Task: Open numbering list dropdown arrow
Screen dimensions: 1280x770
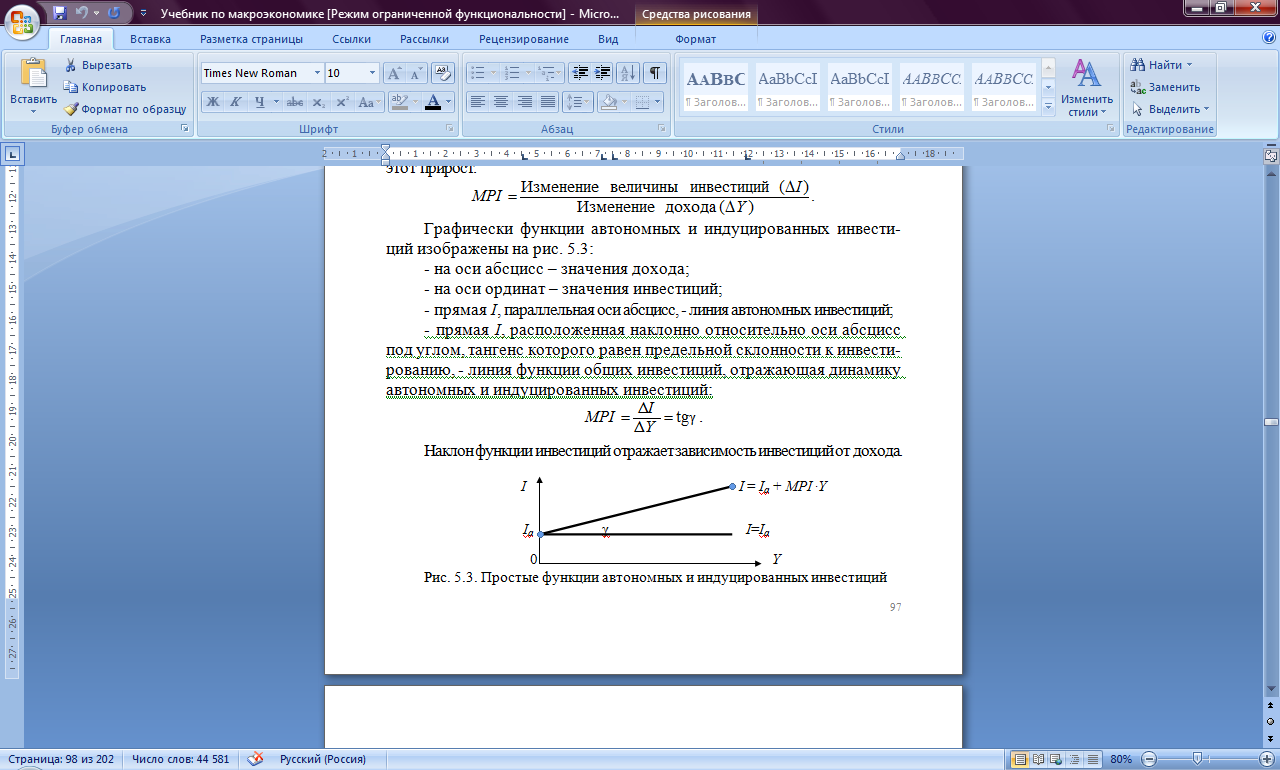Action: pyautogui.click(x=528, y=73)
